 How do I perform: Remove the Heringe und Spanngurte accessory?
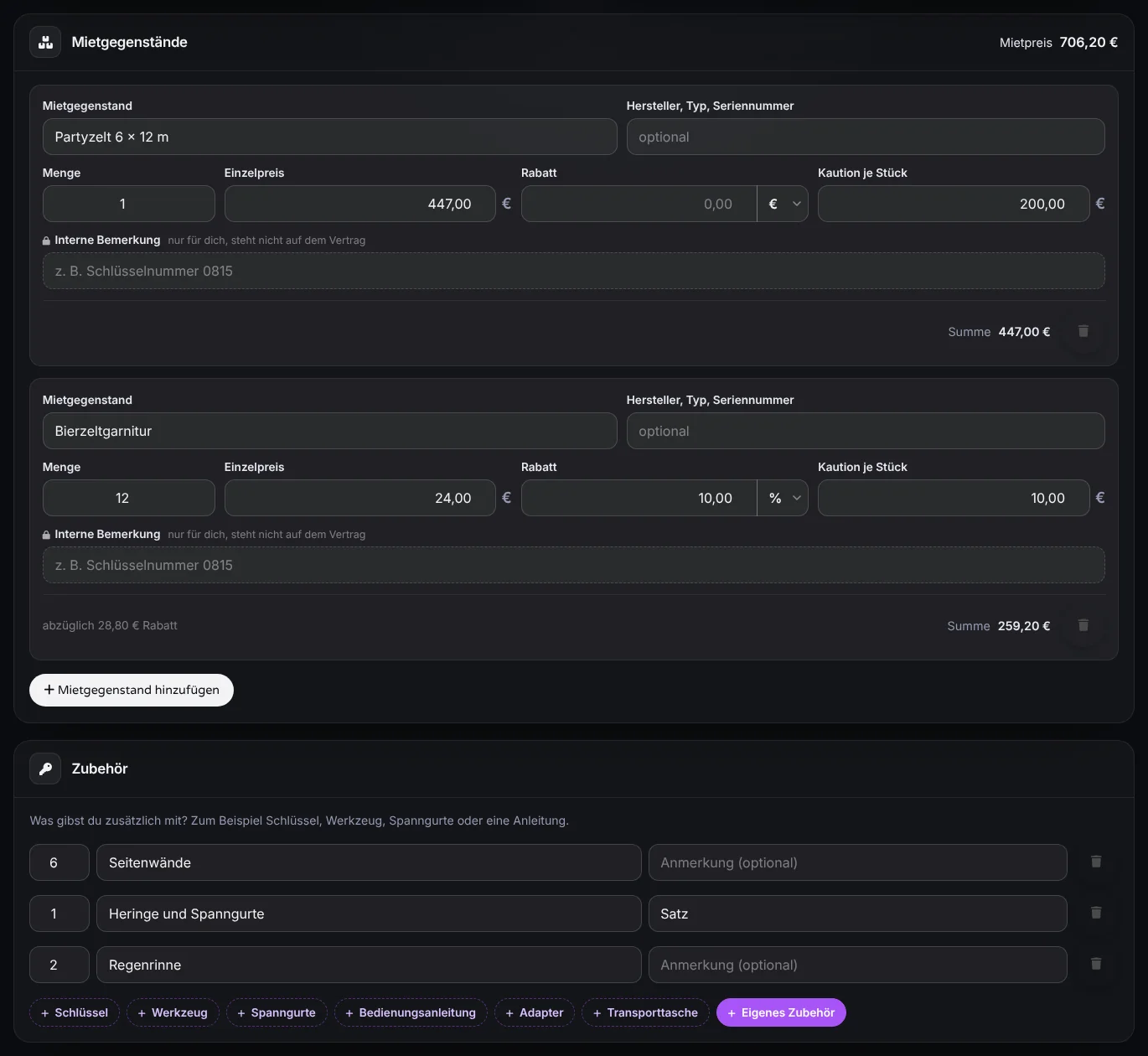click(1096, 913)
